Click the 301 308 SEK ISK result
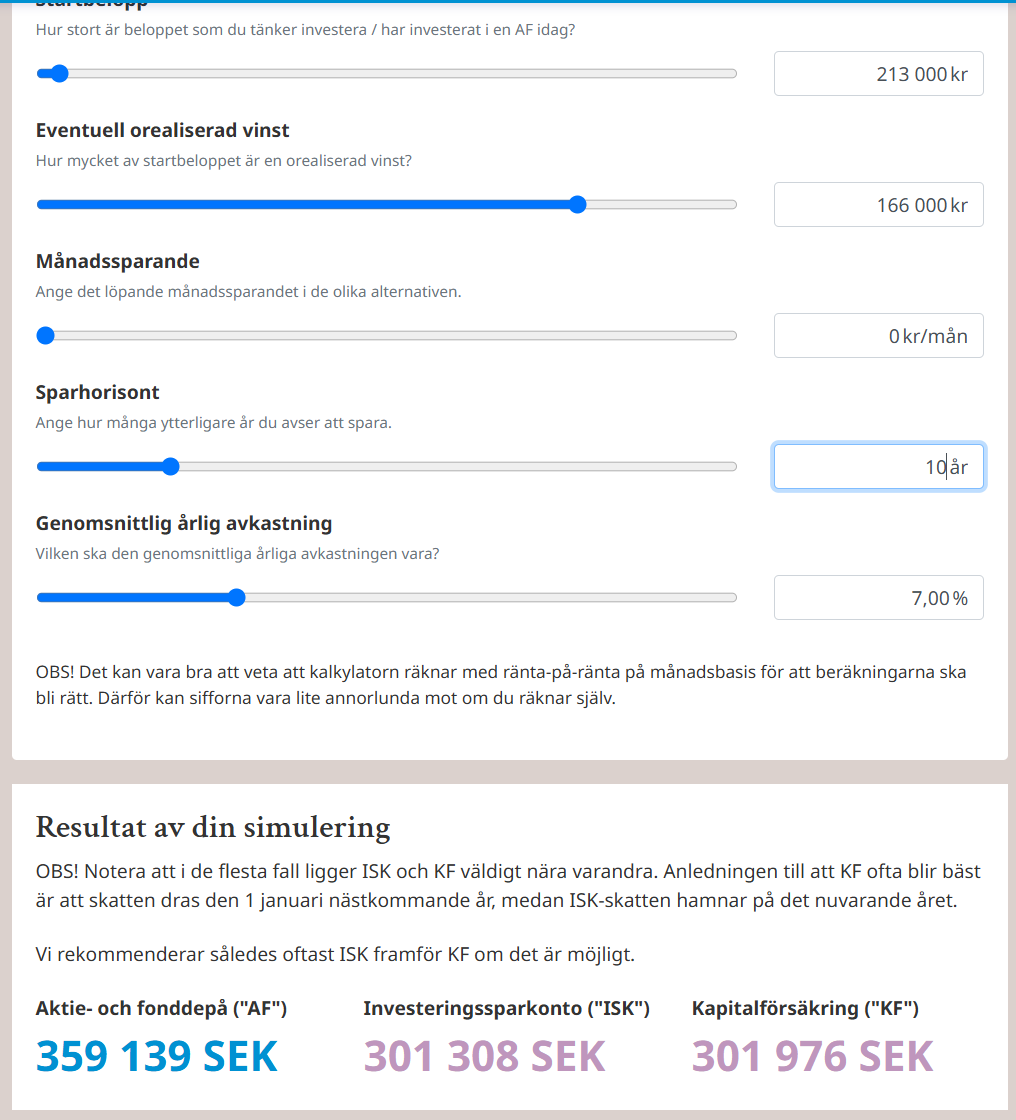 [485, 1057]
